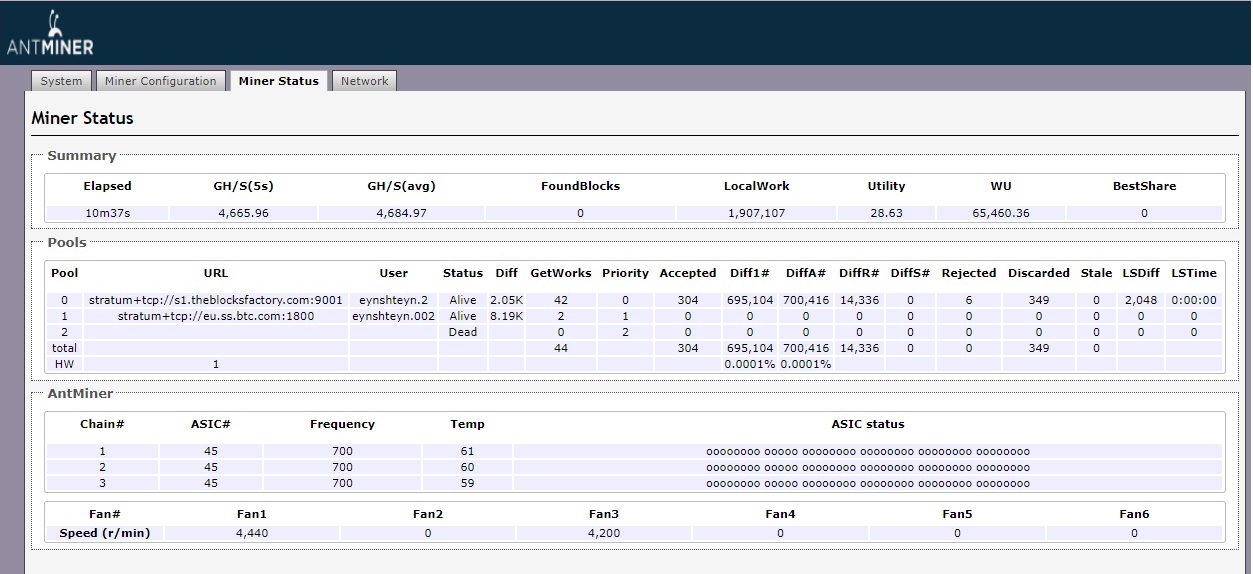Click the ASIC status of chain 2

[x=867, y=468]
